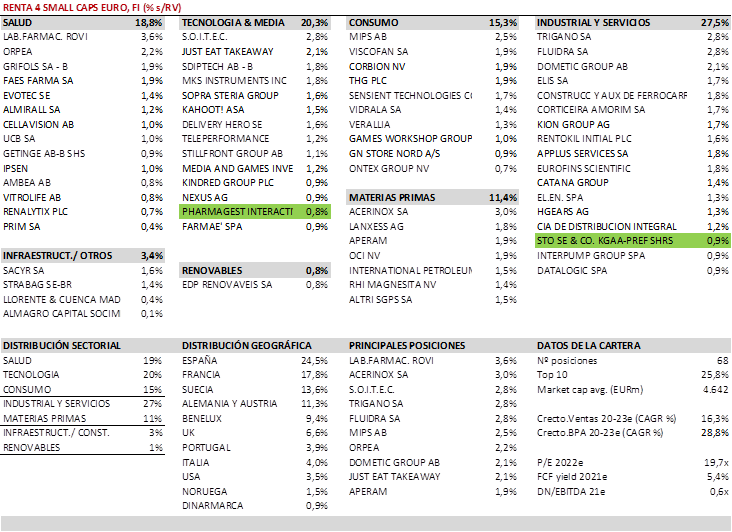Select ESPAÑA geographic row
Image resolution: width=732 pixels, height=532 pixels.
pos(255,360)
